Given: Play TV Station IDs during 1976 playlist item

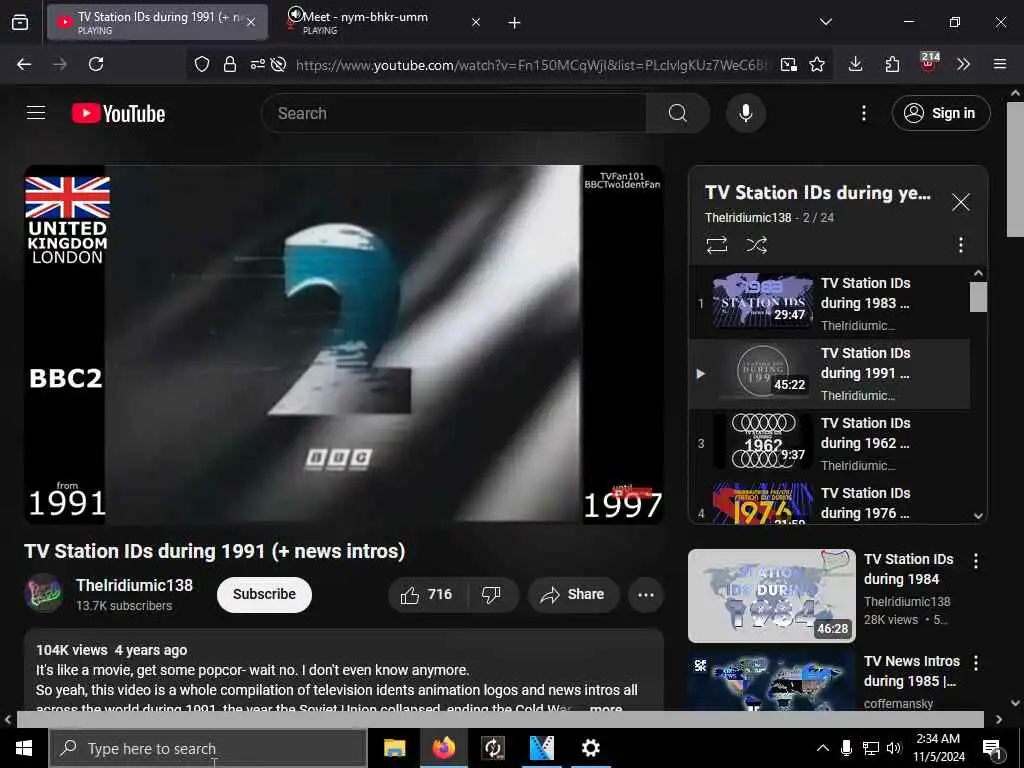Looking at the screenshot, I should coord(829,502).
